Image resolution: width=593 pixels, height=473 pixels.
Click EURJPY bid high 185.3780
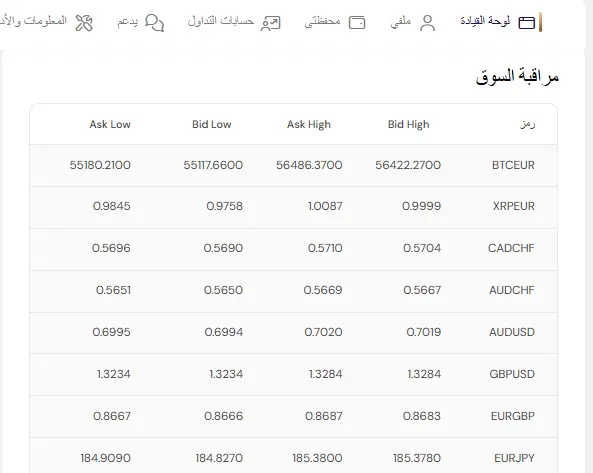(x=417, y=458)
